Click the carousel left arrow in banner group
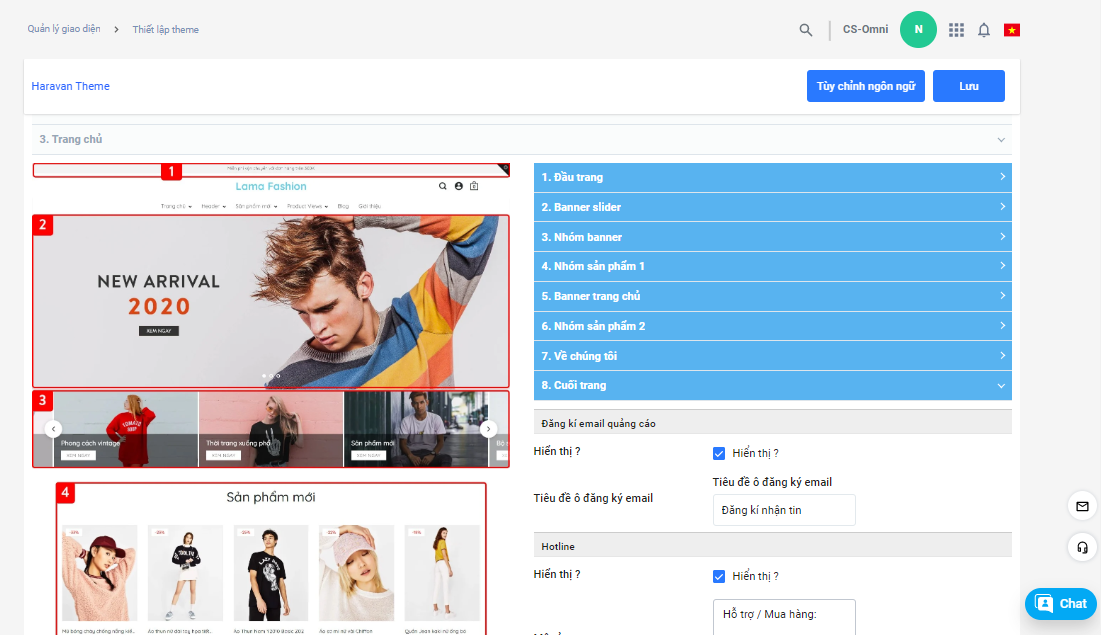Screen dimensions: 1101x635 pyautogui.click(x=53, y=429)
